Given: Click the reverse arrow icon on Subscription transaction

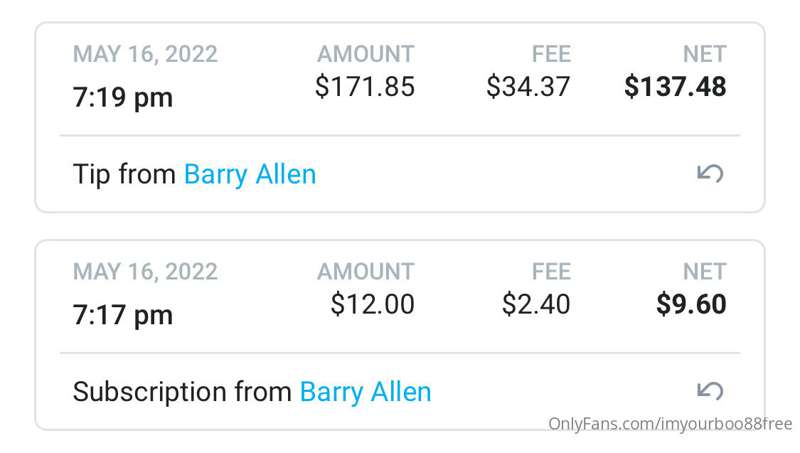Looking at the screenshot, I should (710, 391).
